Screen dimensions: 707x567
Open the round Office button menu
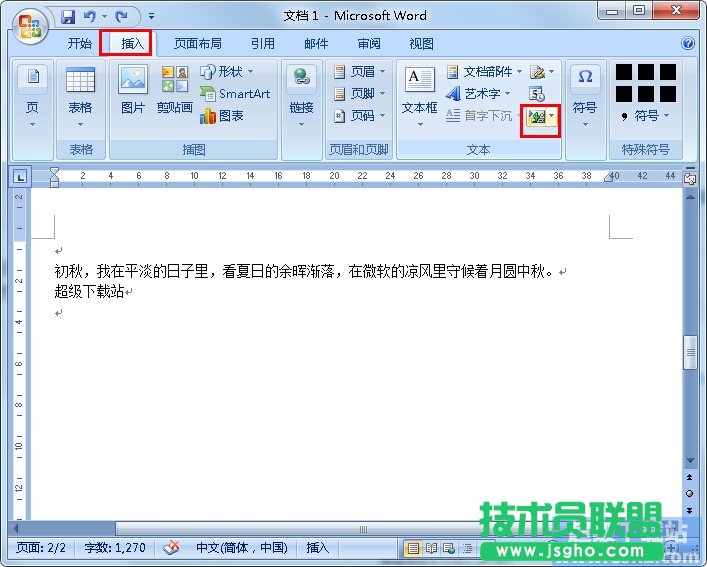point(30,26)
